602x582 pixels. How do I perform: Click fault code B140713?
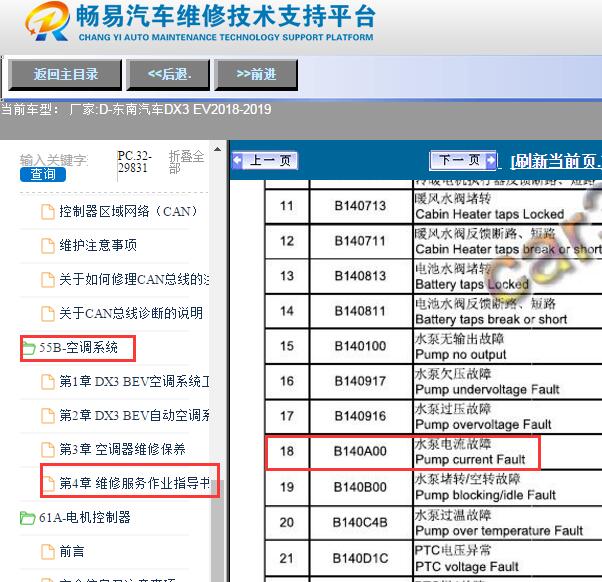360,206
